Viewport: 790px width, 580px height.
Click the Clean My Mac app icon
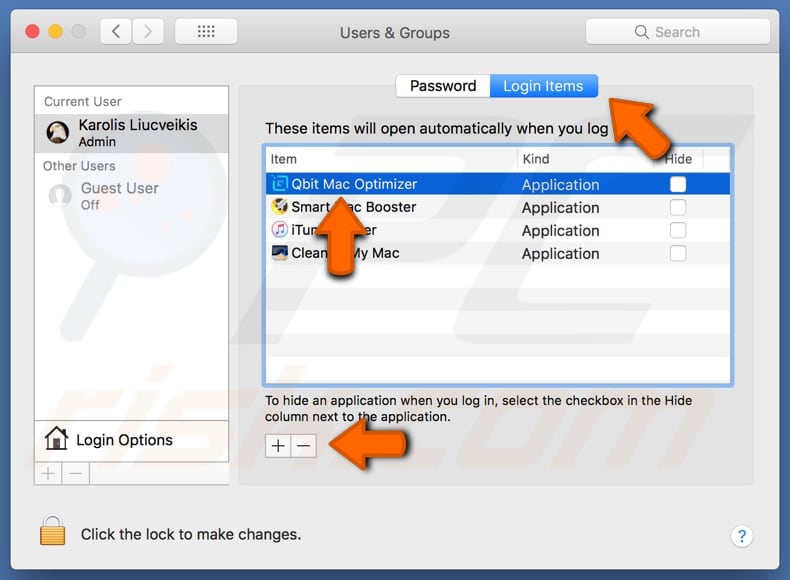point(280,252)
